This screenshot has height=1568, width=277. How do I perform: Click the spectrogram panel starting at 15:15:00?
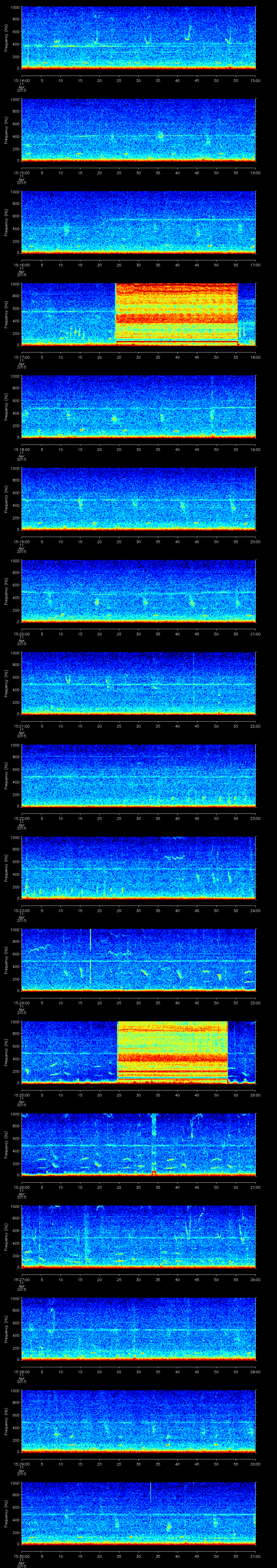pyautogui.click(x=138, y=130)
